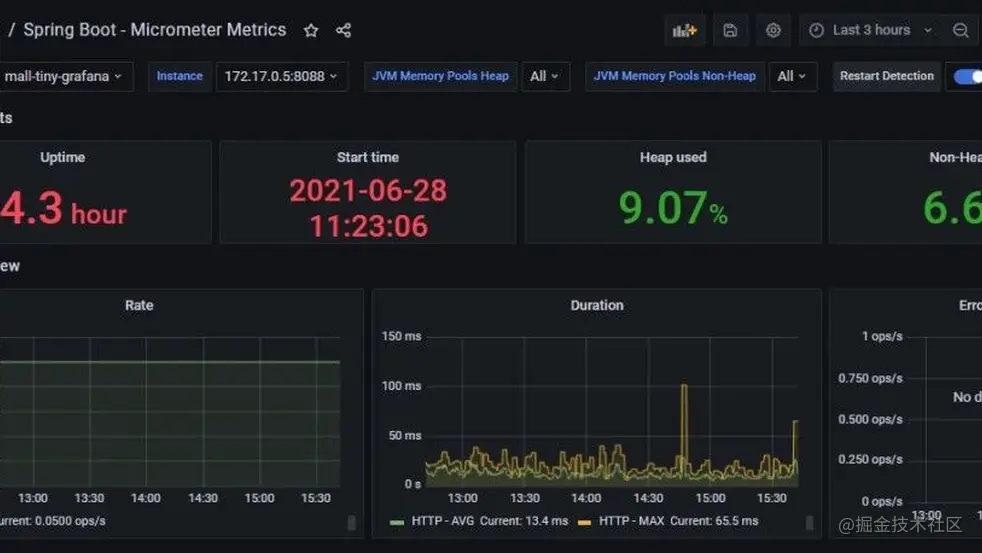Click the 0.750 ops/s axis label
This screenshot has width=982, height=553.
[x=871, y=378]
